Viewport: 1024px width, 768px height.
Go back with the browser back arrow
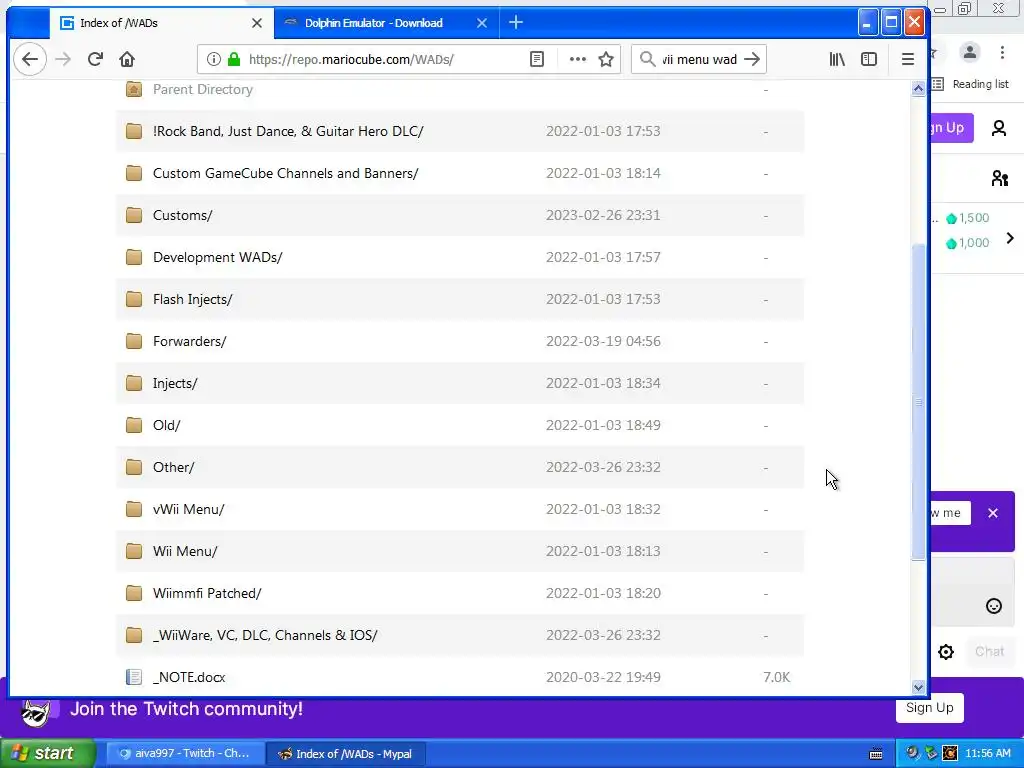point(29,59)
